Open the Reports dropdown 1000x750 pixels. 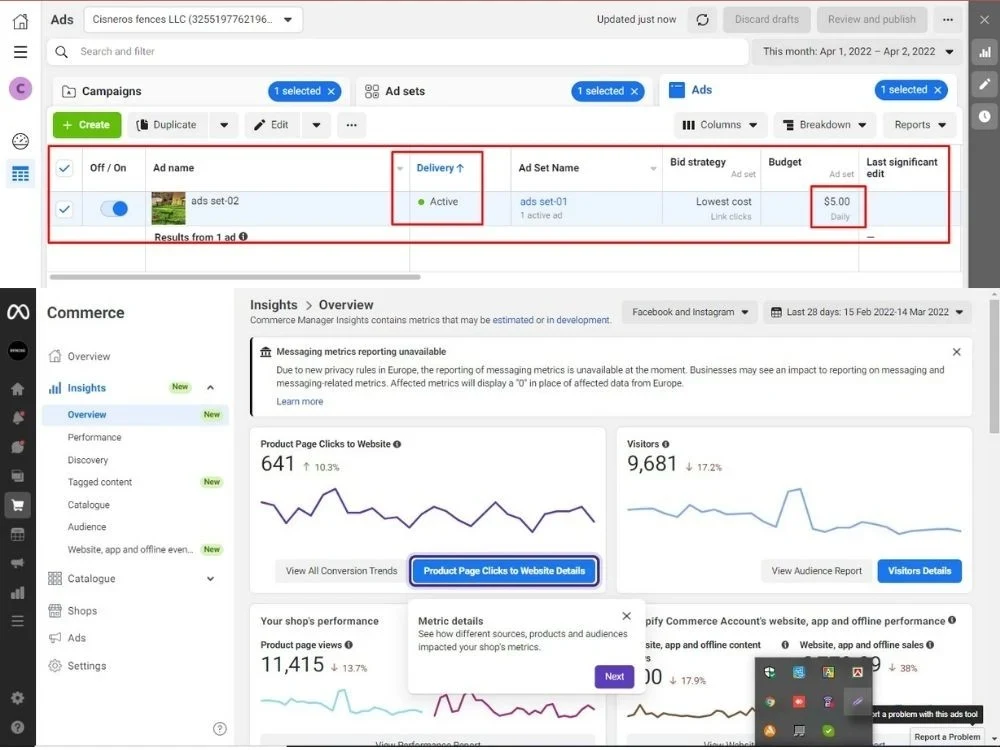tap(920, 125)
